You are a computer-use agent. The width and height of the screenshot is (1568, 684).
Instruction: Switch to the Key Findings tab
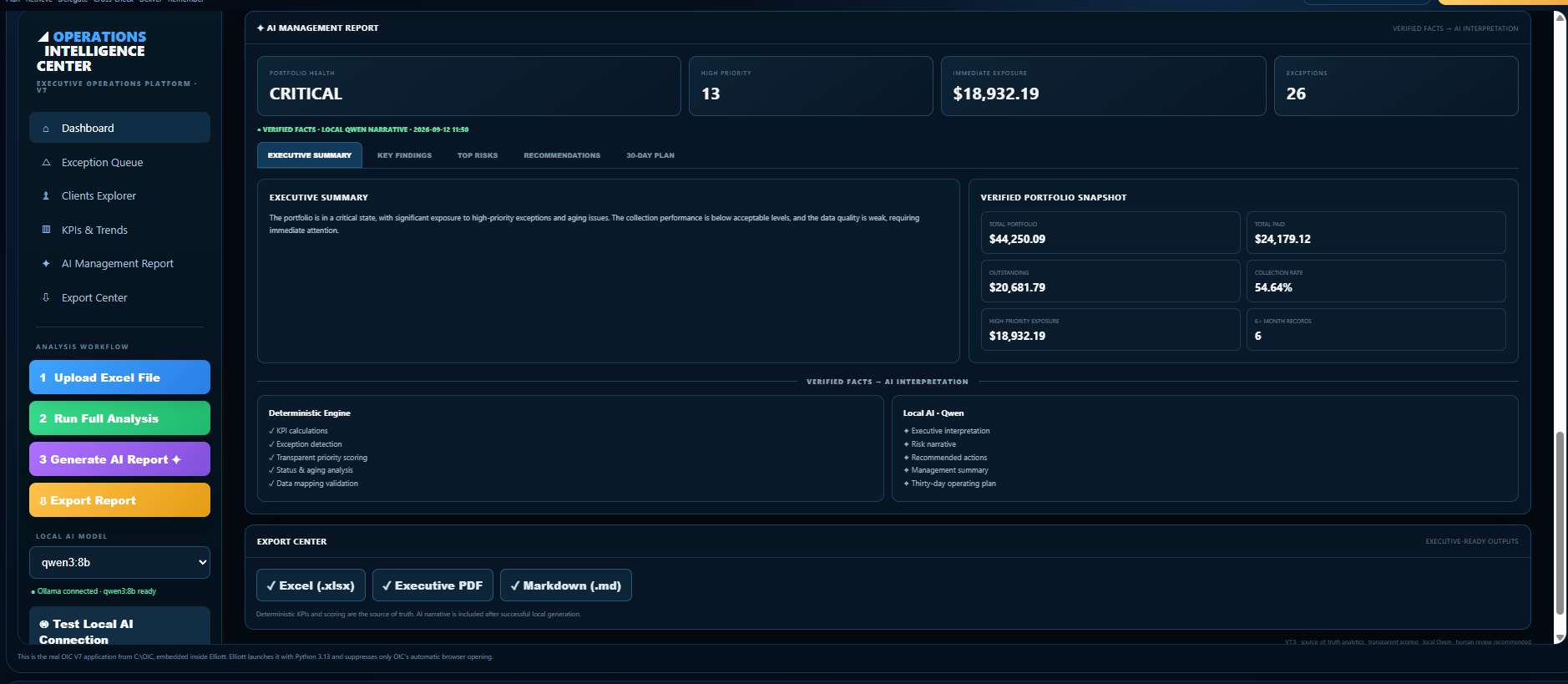(404, 155)
